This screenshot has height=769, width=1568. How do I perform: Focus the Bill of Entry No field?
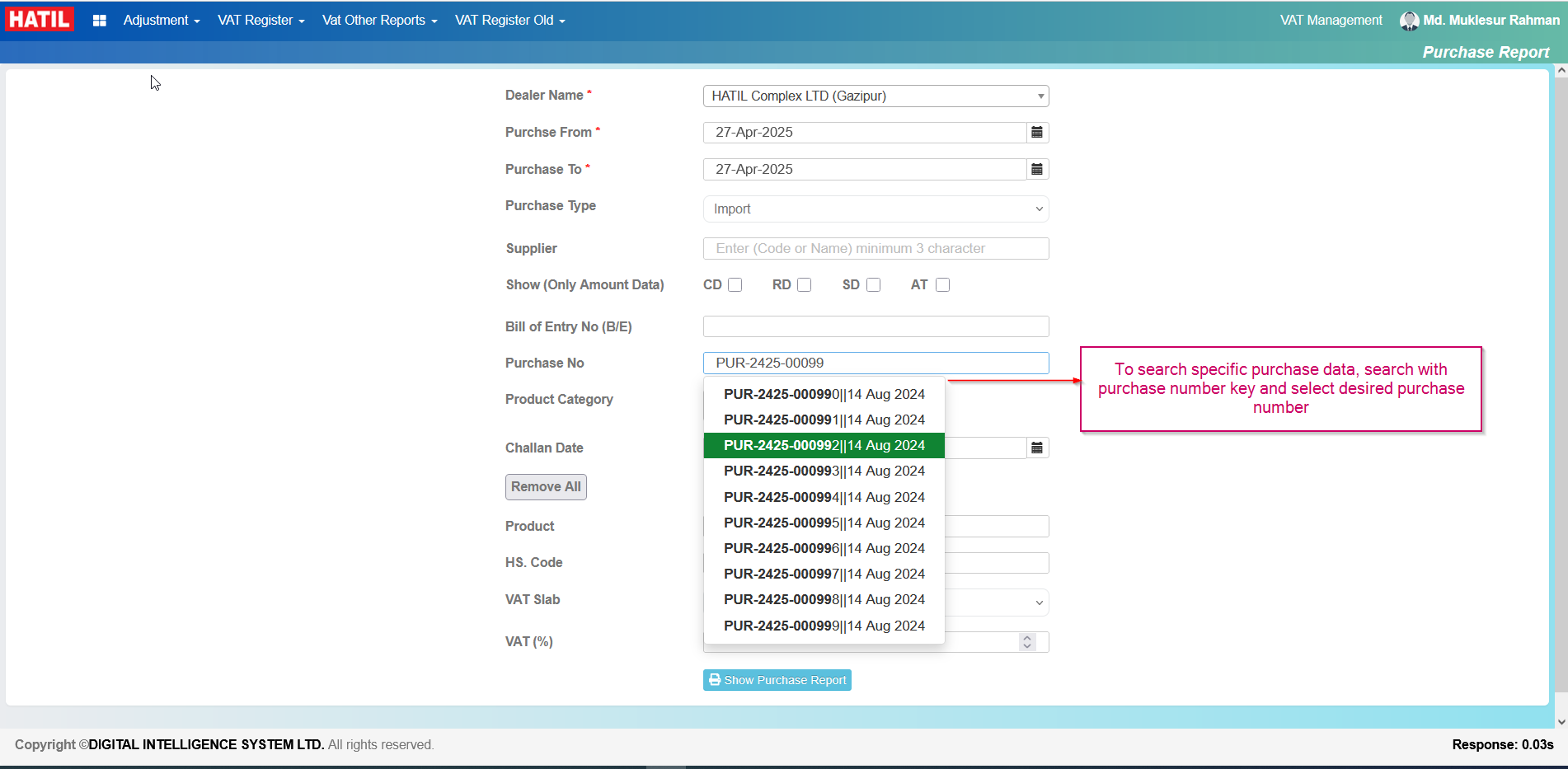[x=876, y=326]
